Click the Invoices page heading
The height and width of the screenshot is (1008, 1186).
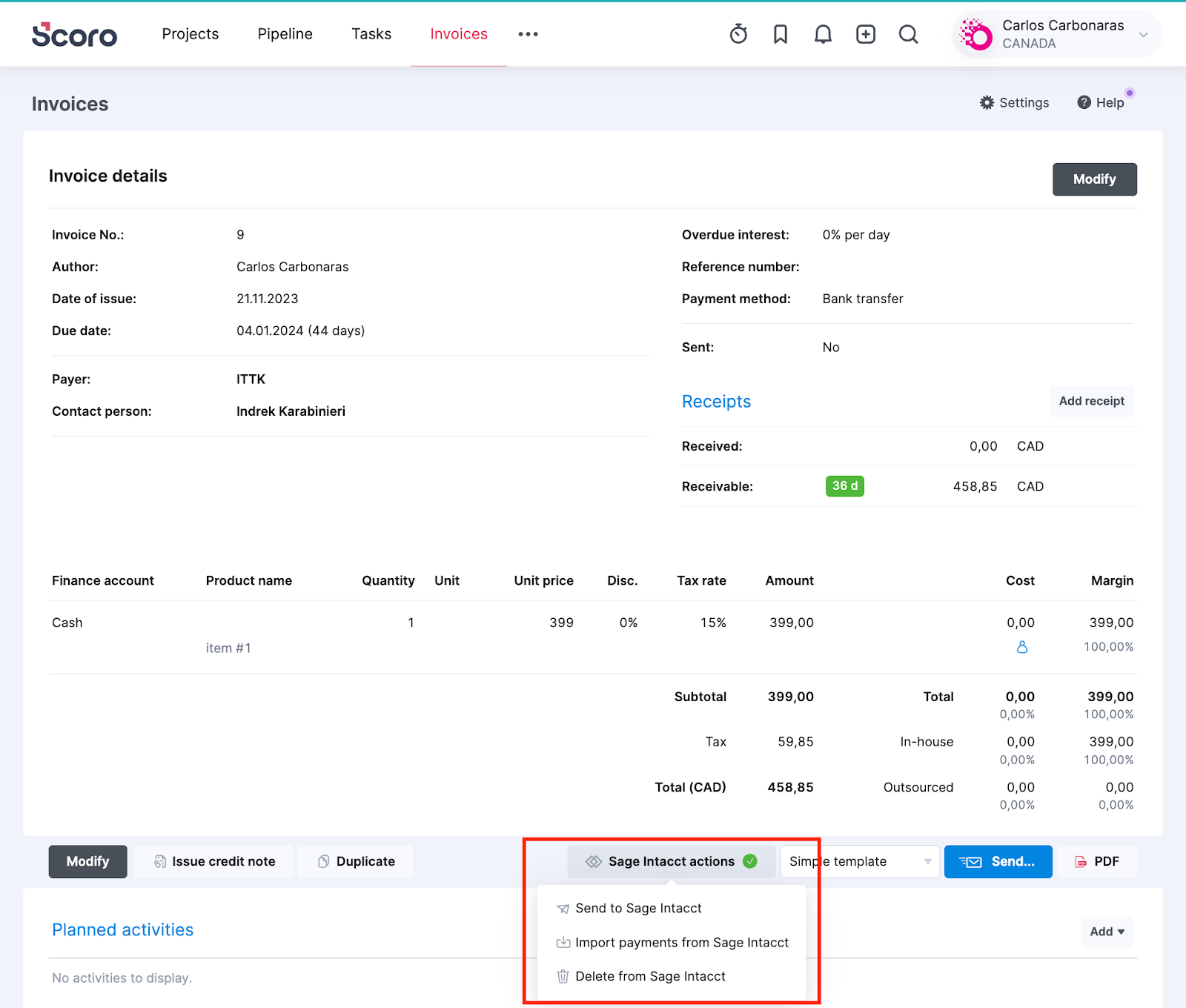pos(70,105)
